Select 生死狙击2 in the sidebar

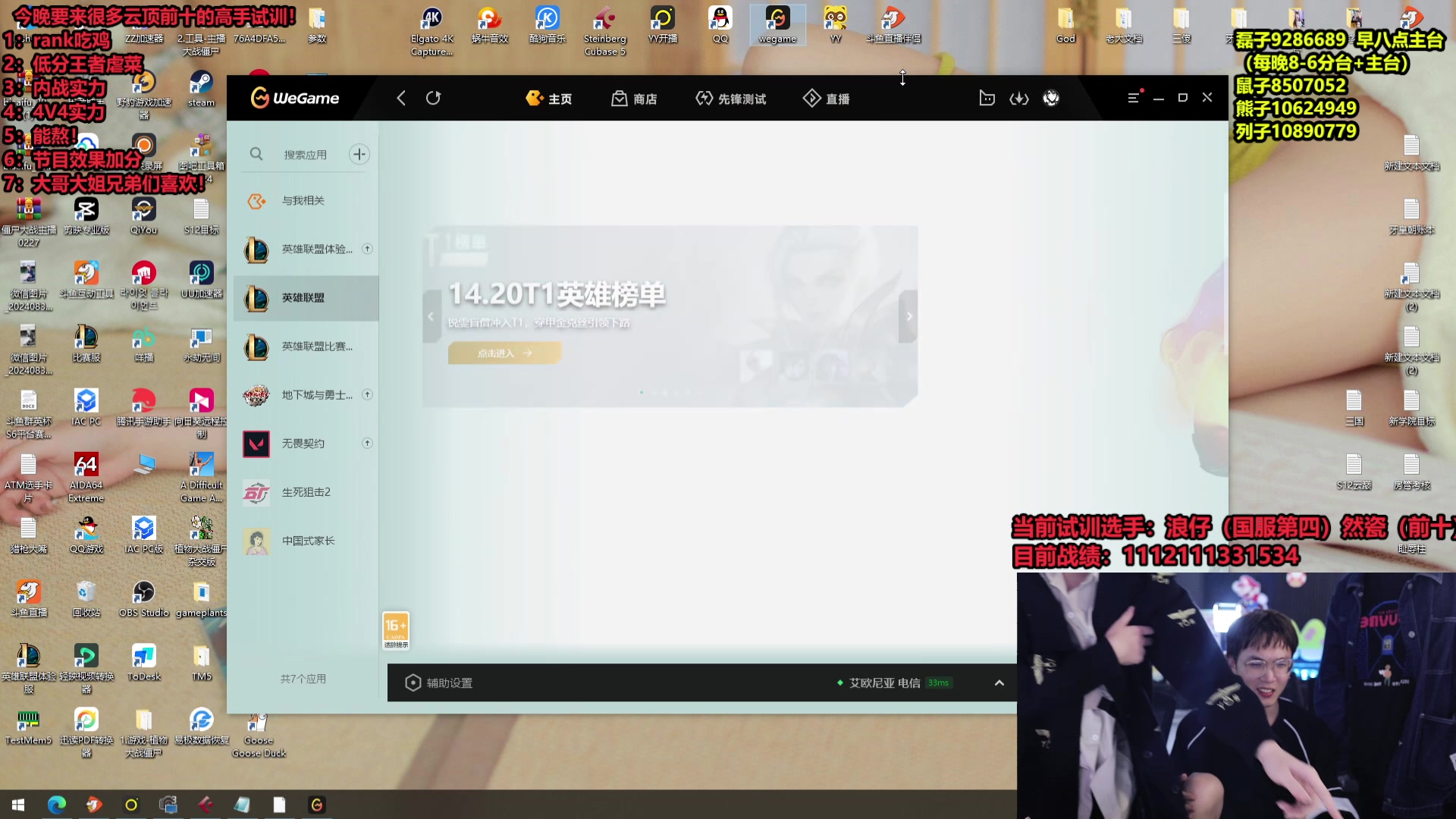pyautogui.click(x=306, y=492)
